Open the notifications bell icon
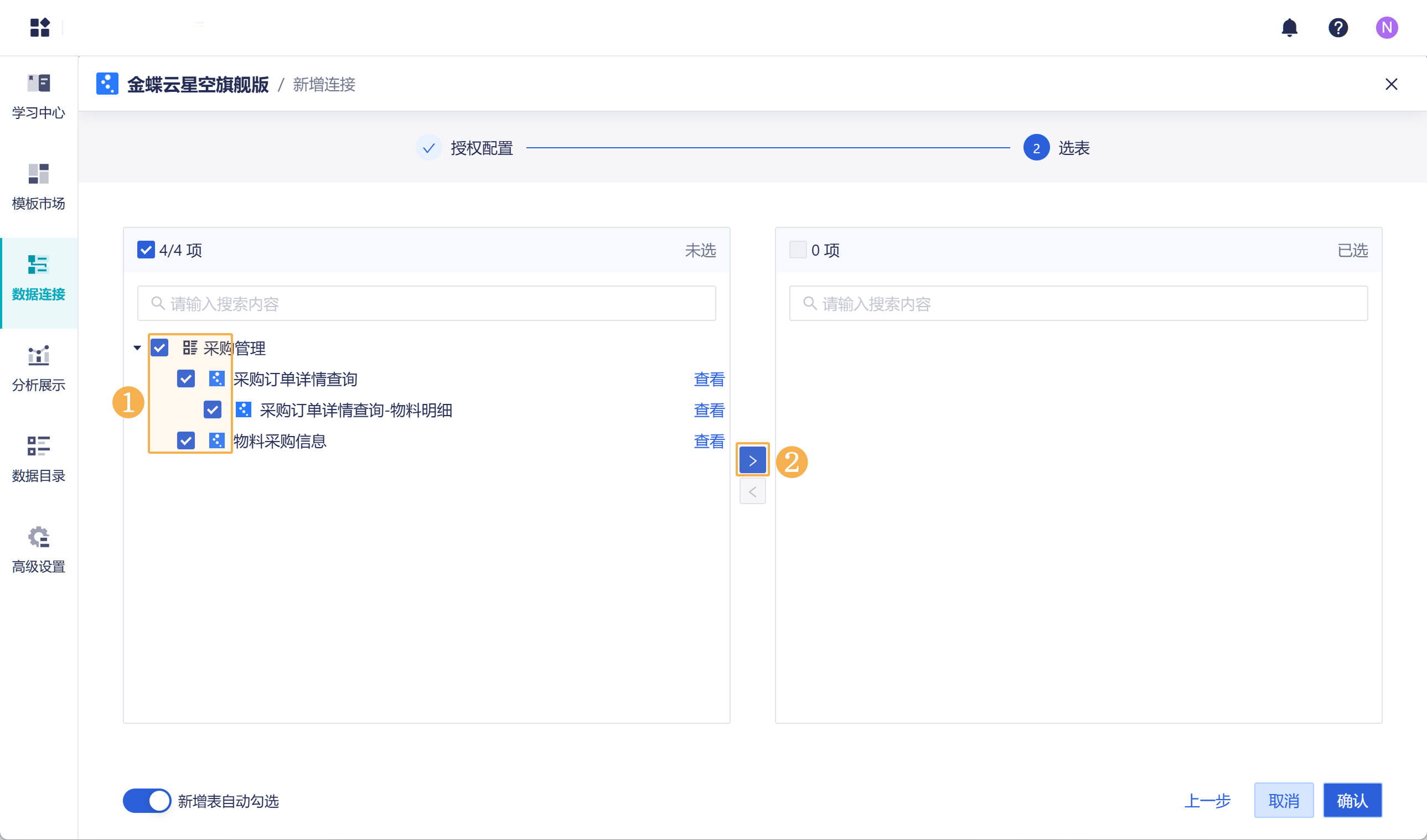The image size is (1427, 840). [1289, 27]
